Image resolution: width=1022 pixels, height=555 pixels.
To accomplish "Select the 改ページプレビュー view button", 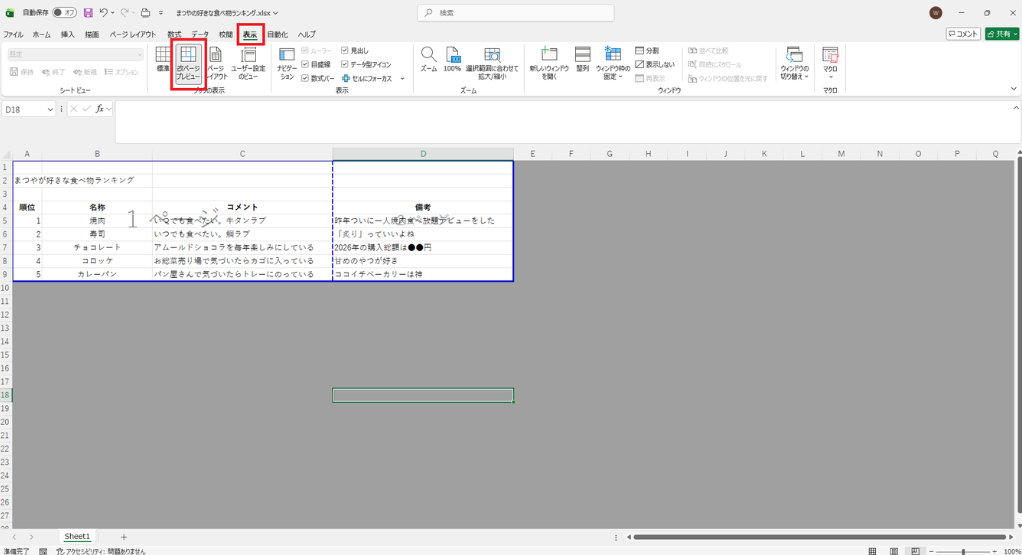I will coord(188,62).
